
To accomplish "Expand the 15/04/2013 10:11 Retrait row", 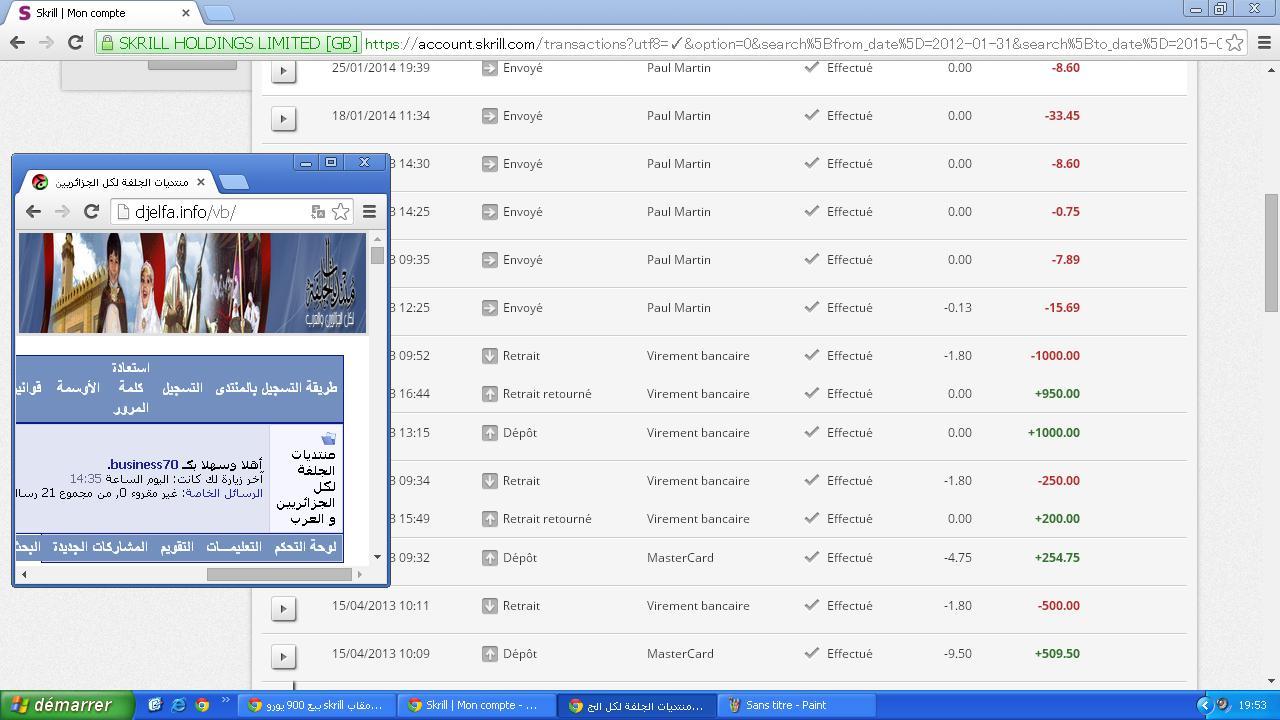I will point(283,608).
